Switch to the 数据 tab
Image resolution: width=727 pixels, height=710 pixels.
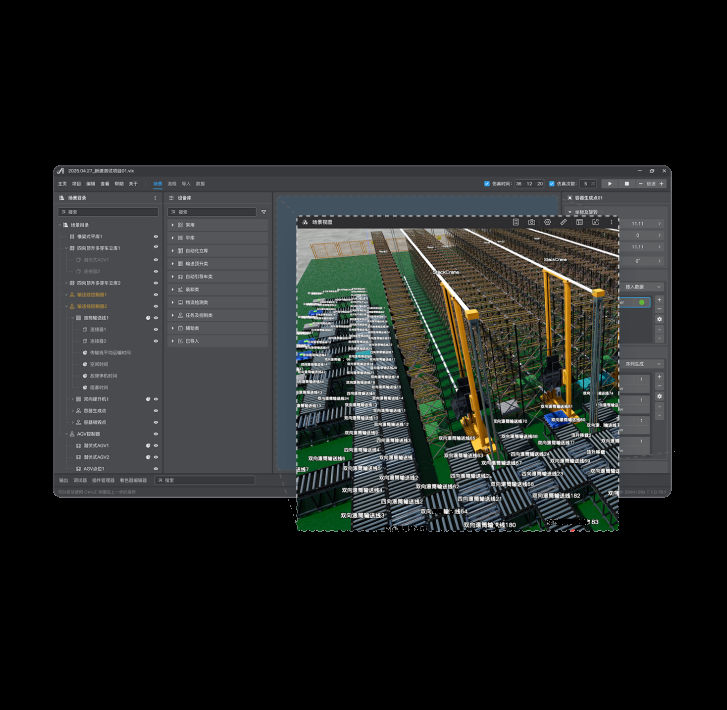200,184
